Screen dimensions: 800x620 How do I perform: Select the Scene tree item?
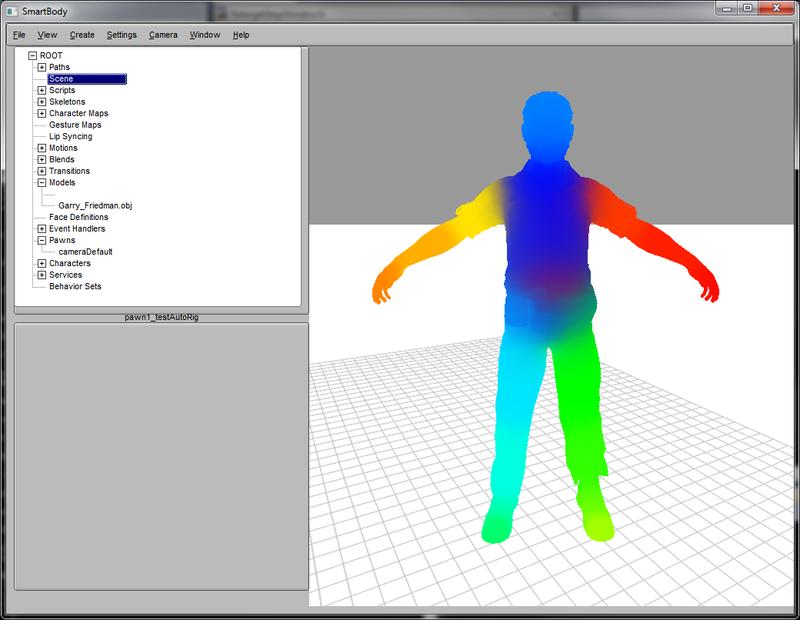(x=62, y=79)
